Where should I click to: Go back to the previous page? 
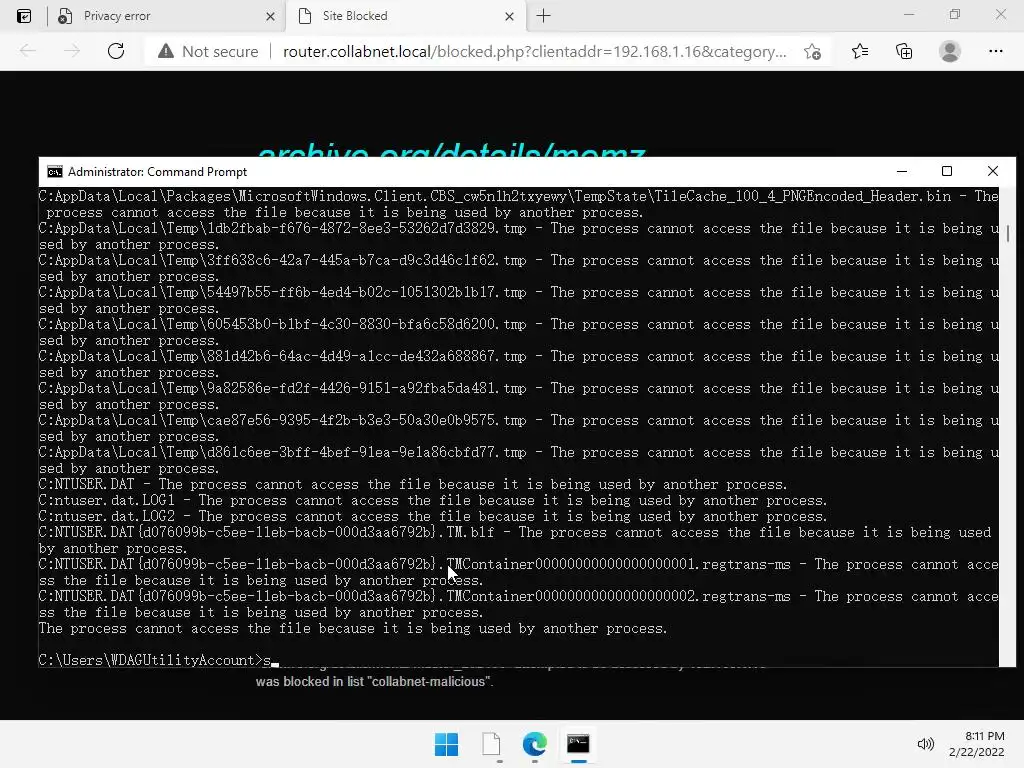[27, 51]
